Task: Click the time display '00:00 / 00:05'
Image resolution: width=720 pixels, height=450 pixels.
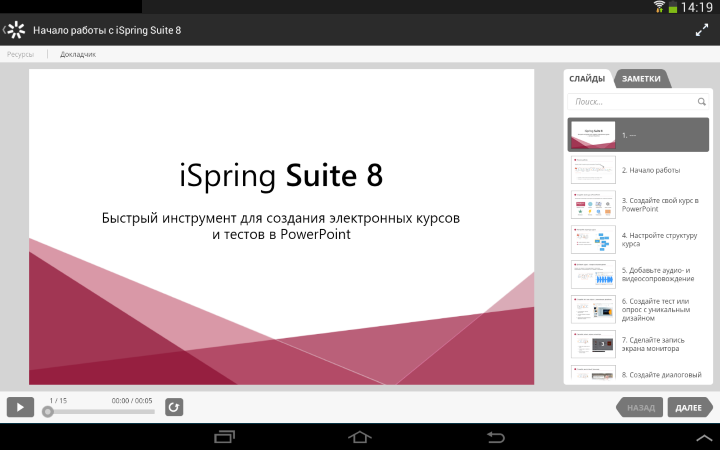Action: pyautogui.click(x=132, y=400)
